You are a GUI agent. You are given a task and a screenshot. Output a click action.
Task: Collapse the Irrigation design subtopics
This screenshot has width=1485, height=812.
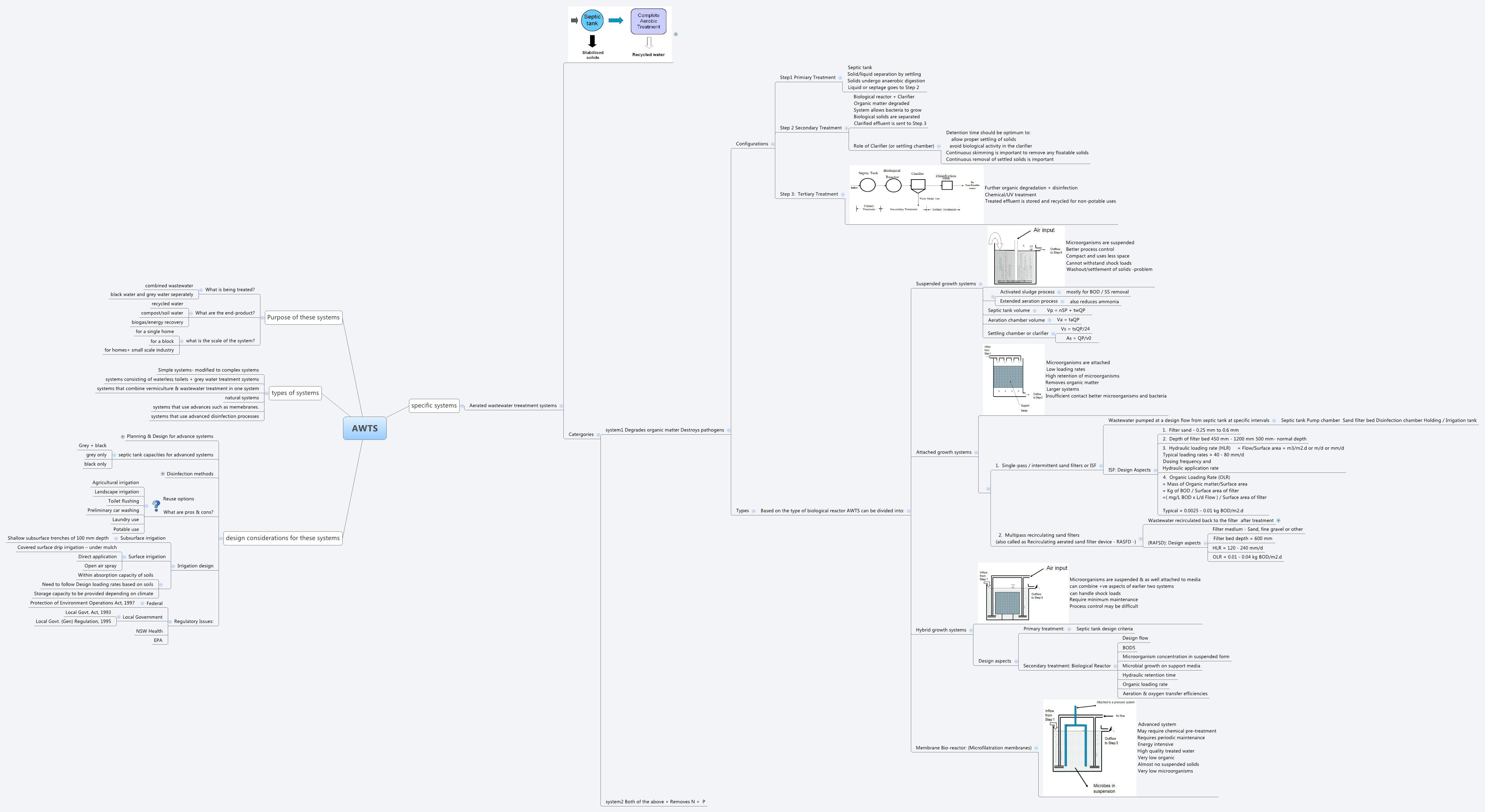(x=173, y=567)
